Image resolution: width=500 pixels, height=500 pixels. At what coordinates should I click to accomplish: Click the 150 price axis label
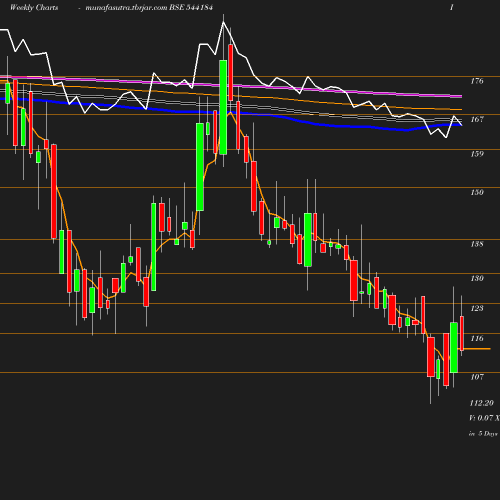[477, 192]
